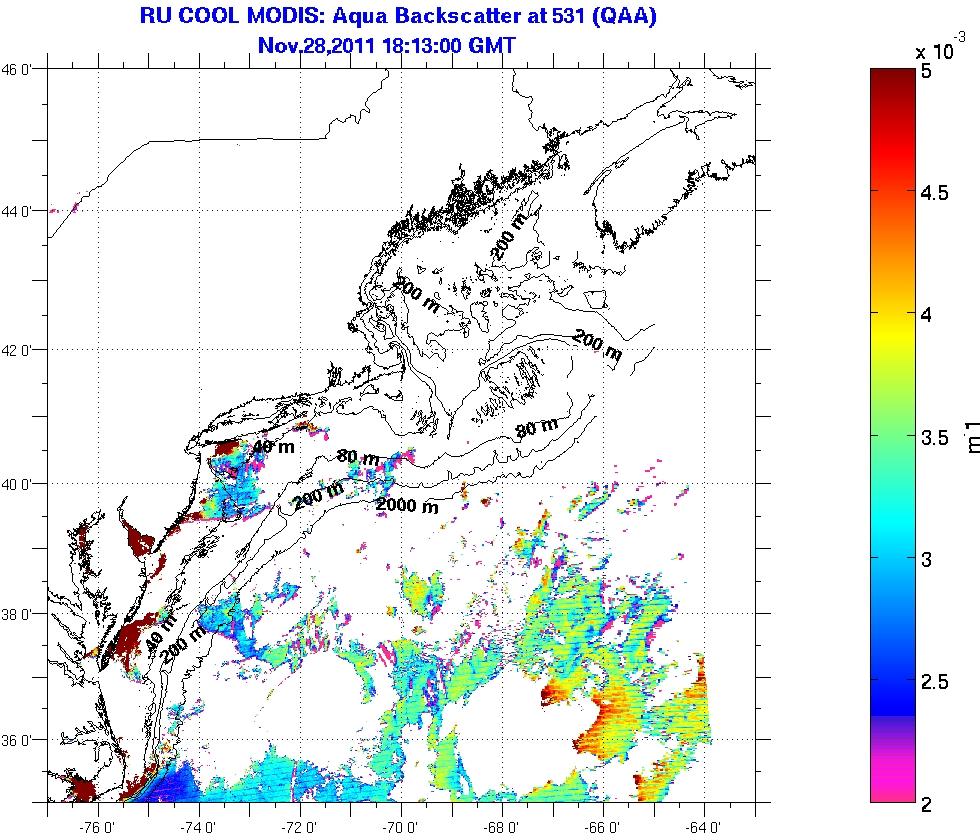Screen dimensions: 980x840
Task: Click the "2000 m" depth contour label
Action: (x=407, y=505)
